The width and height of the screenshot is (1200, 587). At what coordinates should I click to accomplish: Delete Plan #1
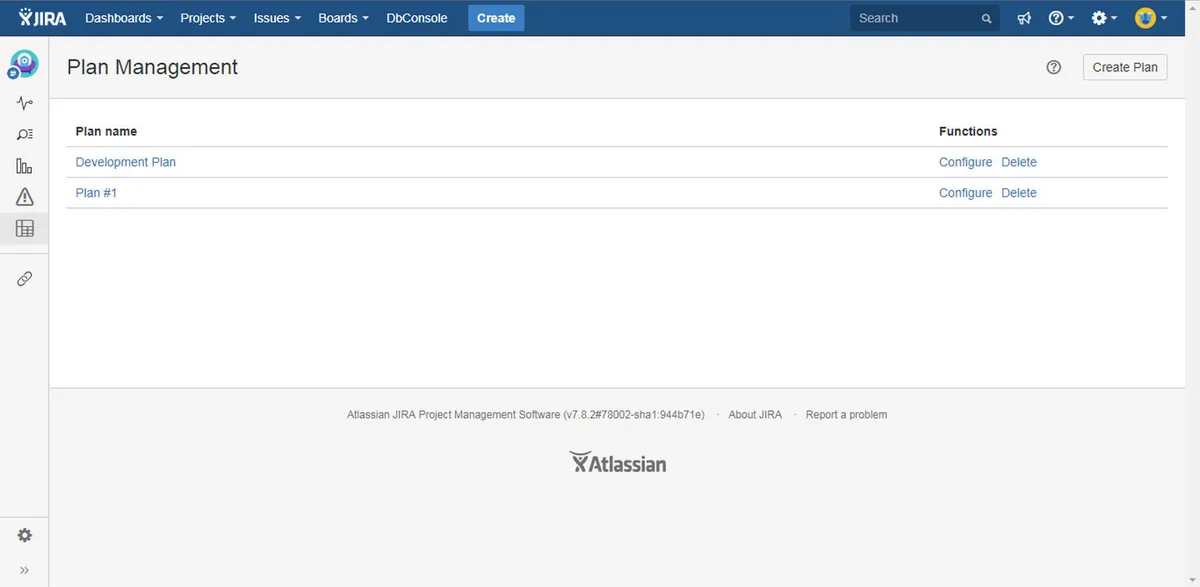point(1019,192)
